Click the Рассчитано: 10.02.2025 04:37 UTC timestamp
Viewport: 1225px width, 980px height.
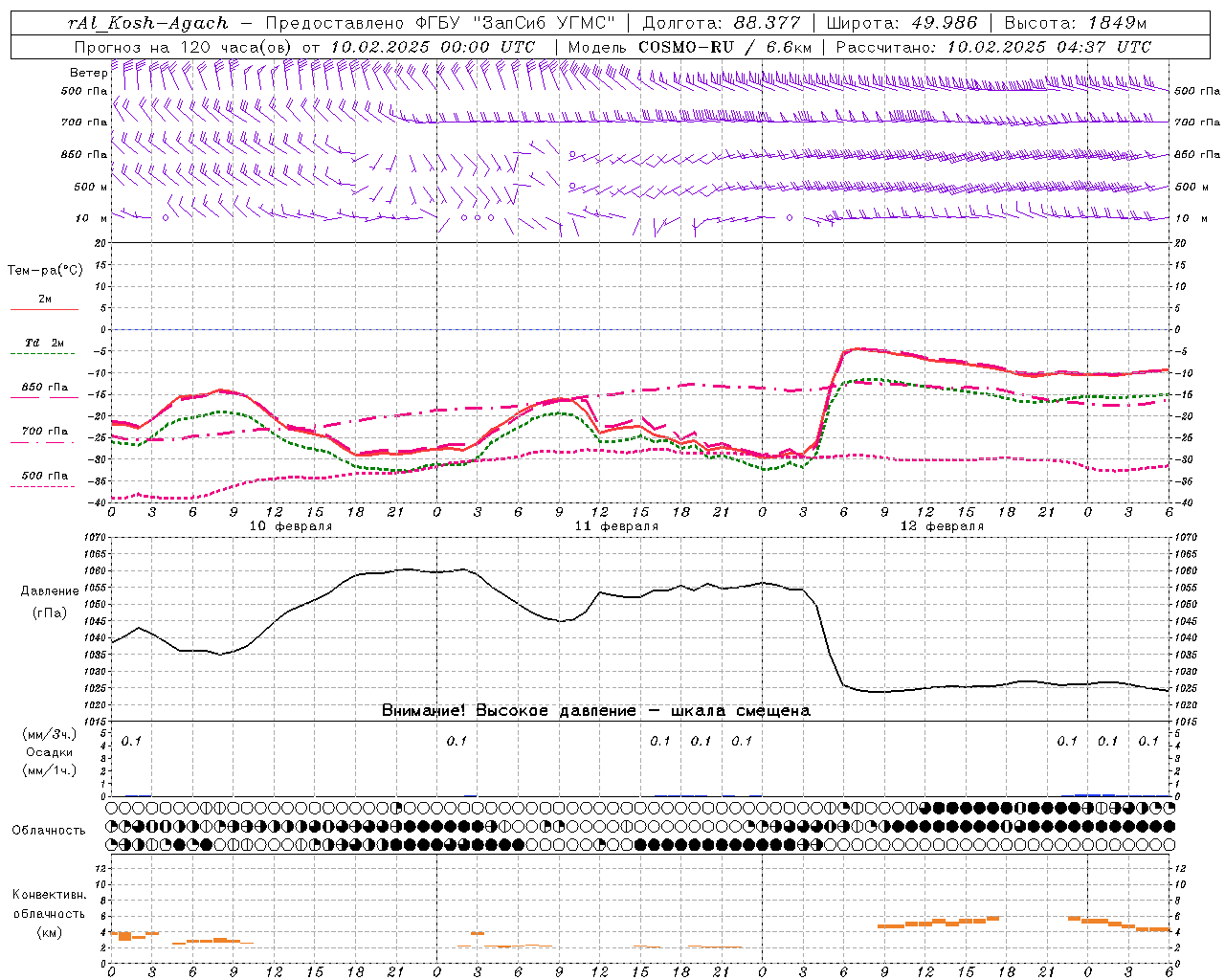[x=993, y=47]
